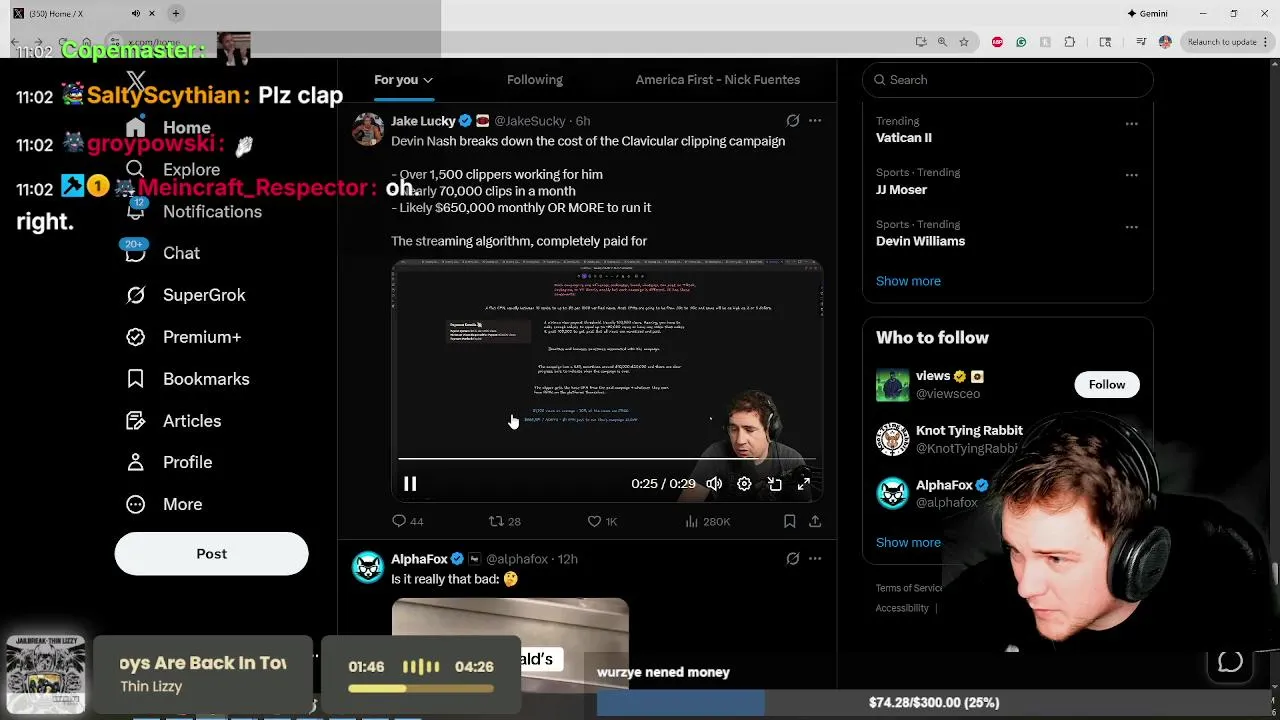Open SuperGrok from the sidebar
1280x720 pixels.
pyautogui.click(x=185, y=296)
